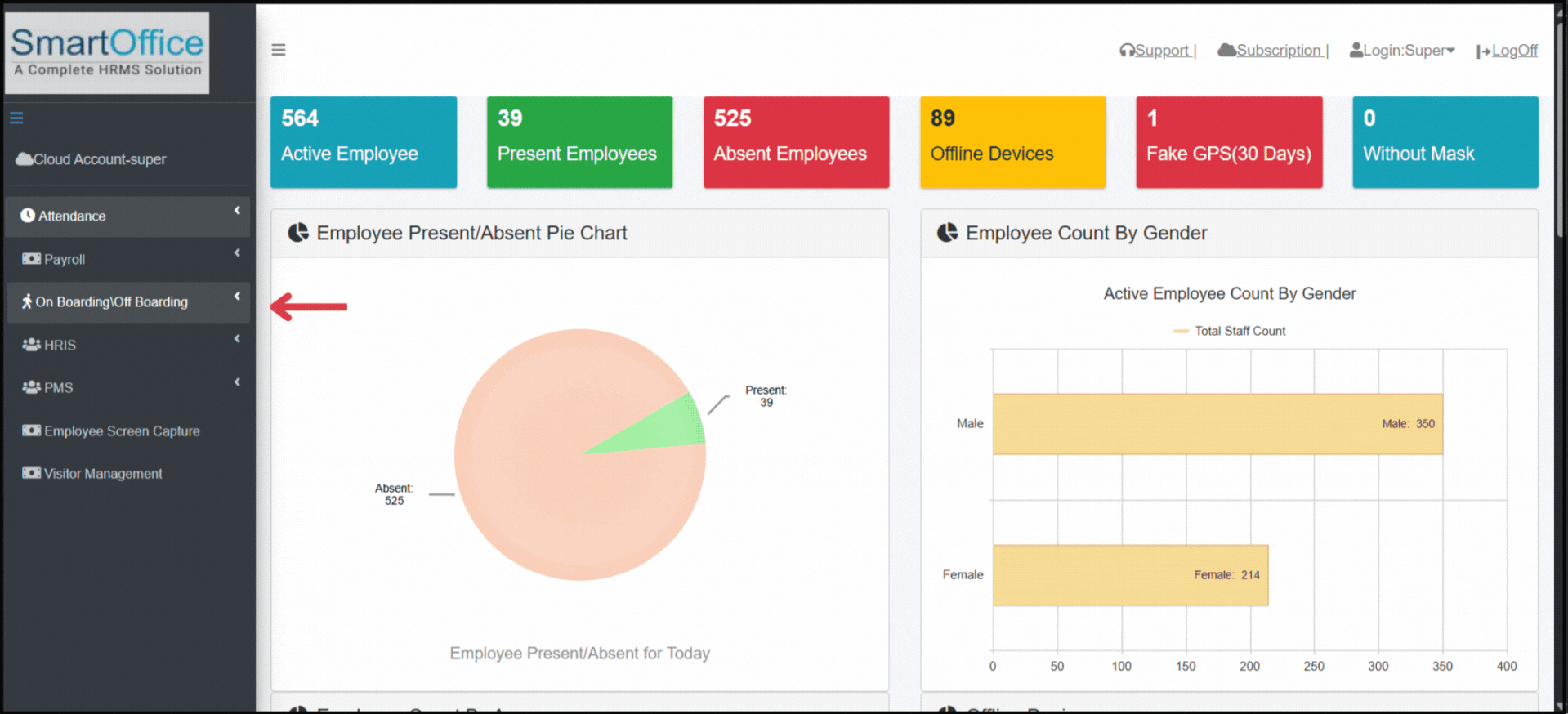The image size is (1568, 714).
Task: Click the Attendance clock icon
Action: point(28,216)
